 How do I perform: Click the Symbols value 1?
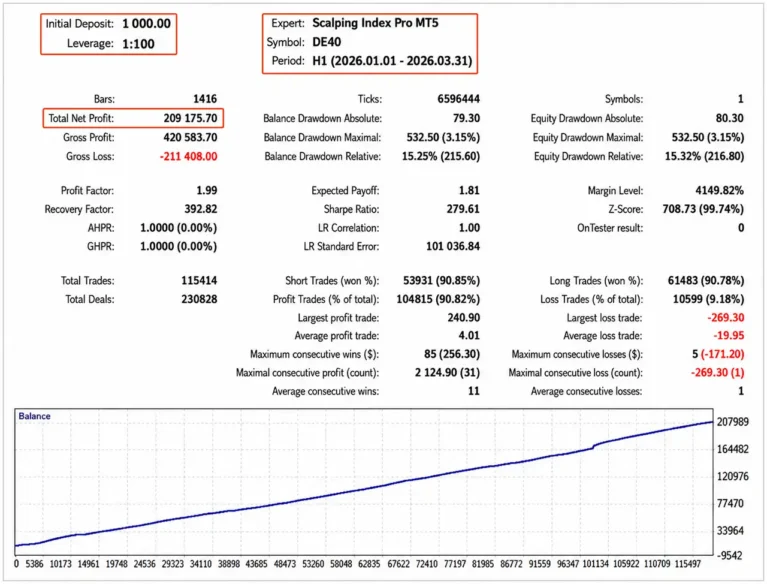coord(741,99)
